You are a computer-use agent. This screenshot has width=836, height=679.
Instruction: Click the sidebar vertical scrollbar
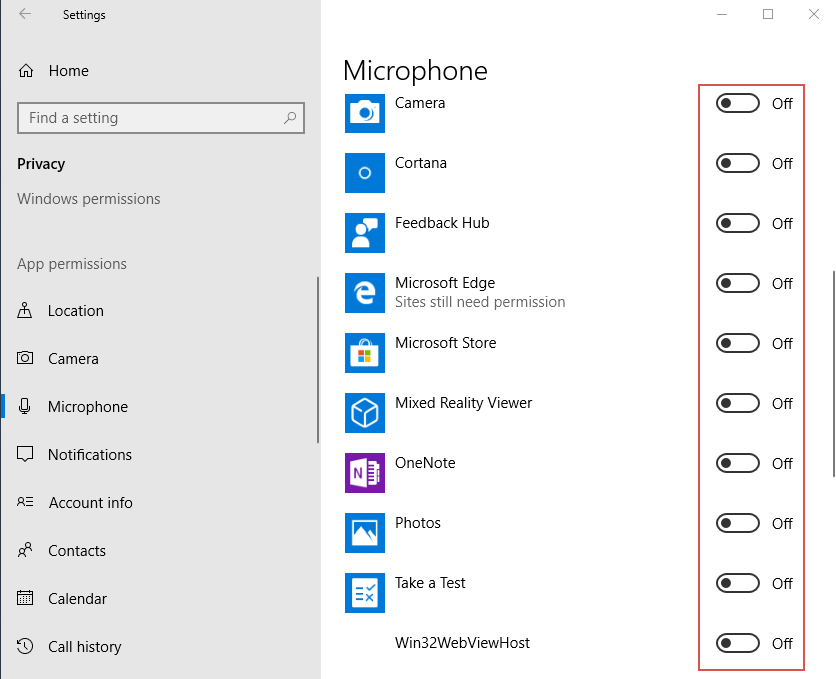click(x=318, y=360)
